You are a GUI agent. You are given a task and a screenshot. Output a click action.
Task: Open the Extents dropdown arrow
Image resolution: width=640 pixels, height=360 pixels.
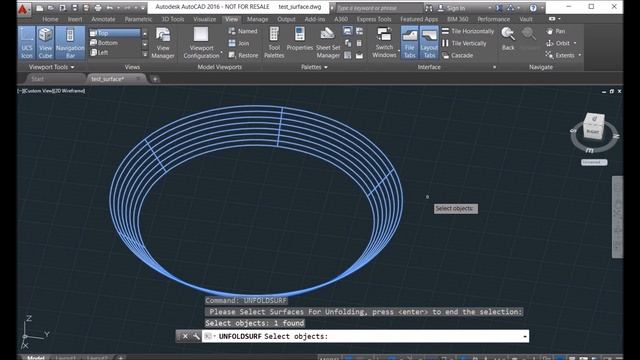click(580, 55)
